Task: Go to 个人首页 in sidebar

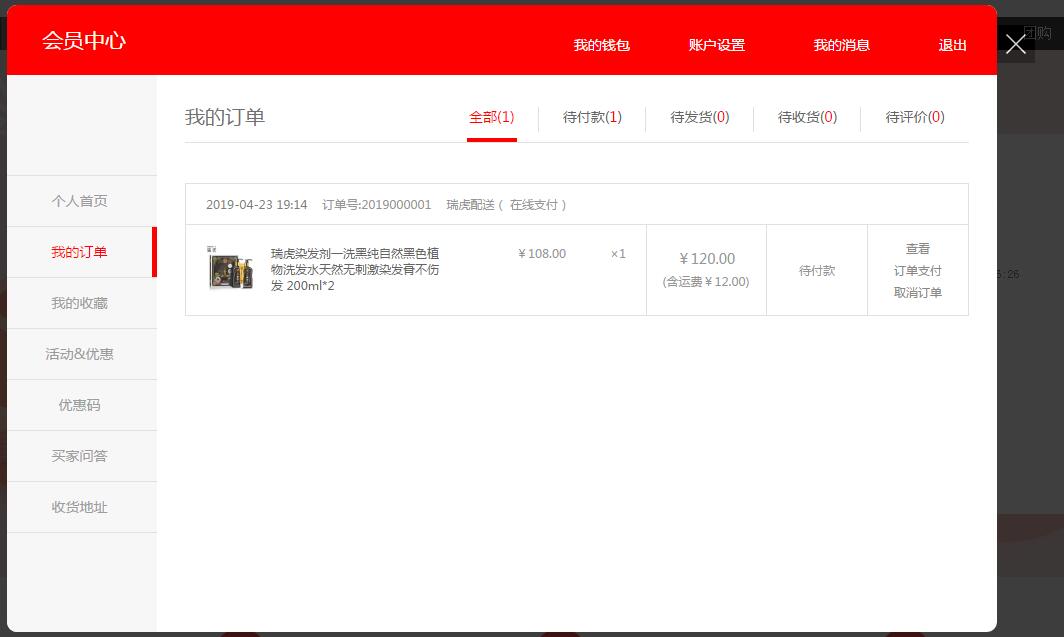Action: pyautogui.click(x=81, y=201)
